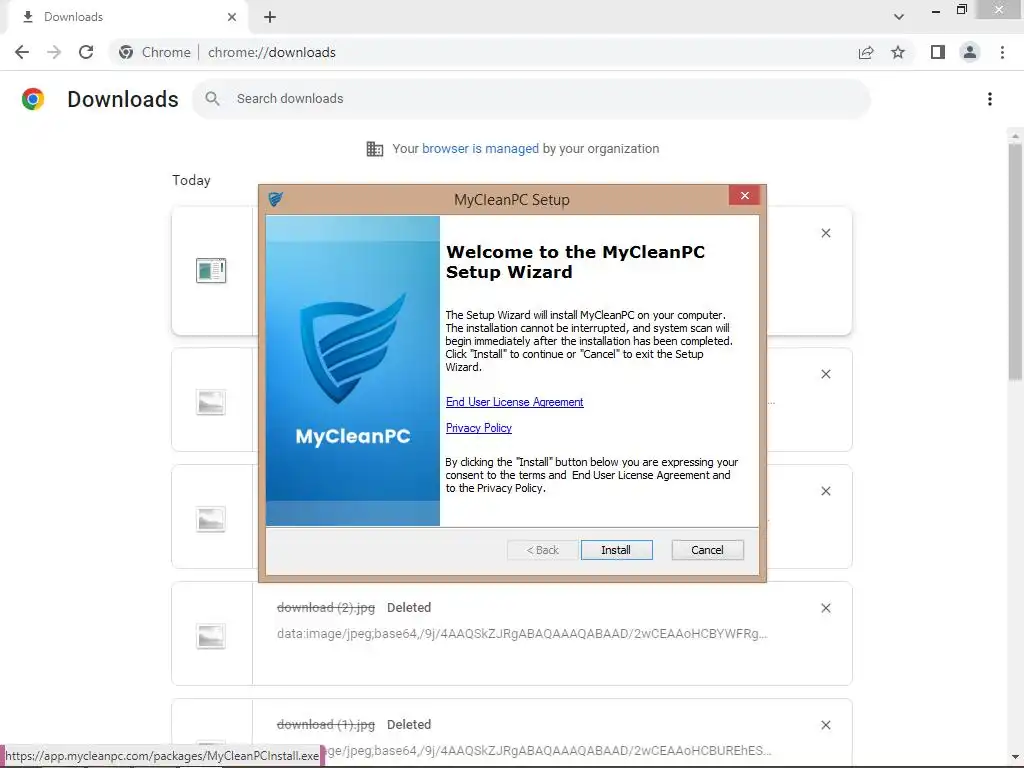
Task: Bookmark this tab with the star icon
Action: click(898, 52)
